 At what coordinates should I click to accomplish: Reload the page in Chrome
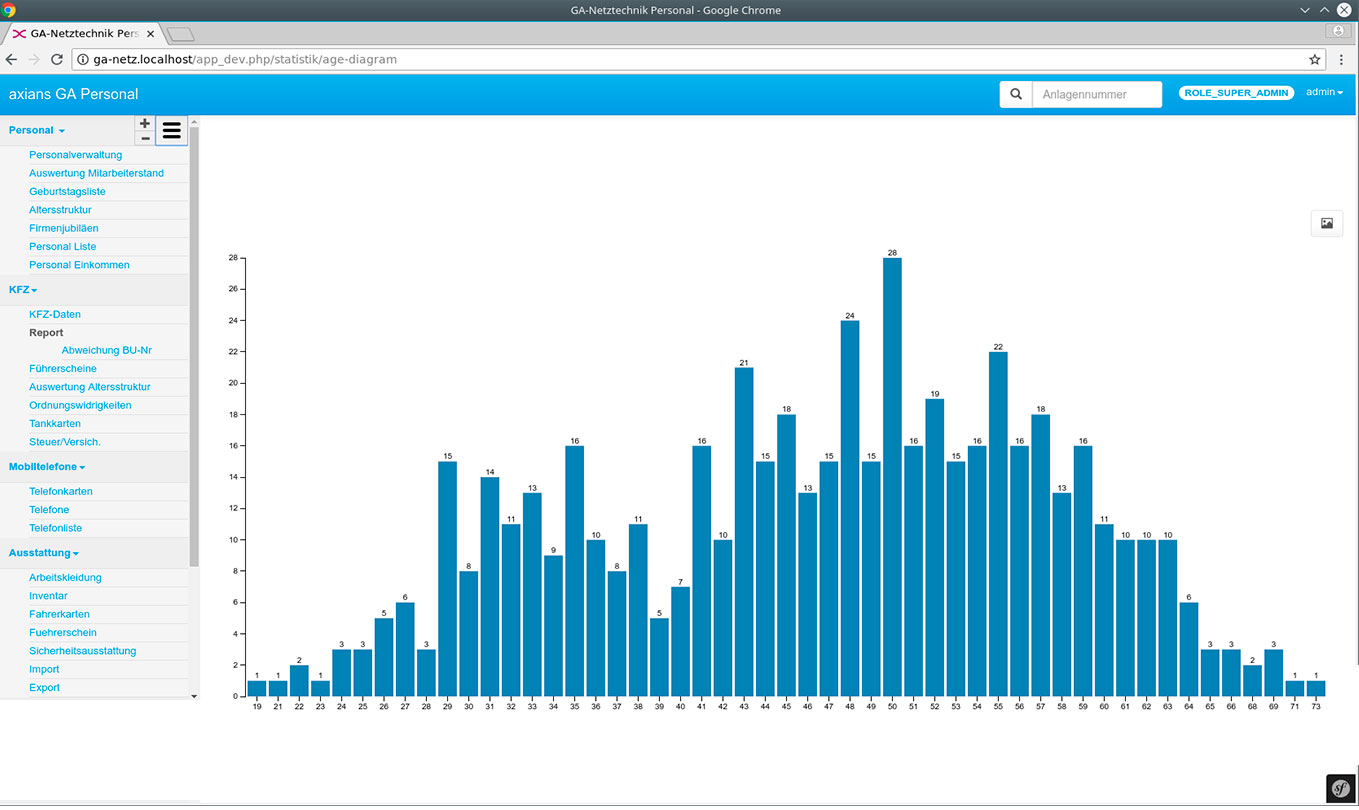click(57, 59)
